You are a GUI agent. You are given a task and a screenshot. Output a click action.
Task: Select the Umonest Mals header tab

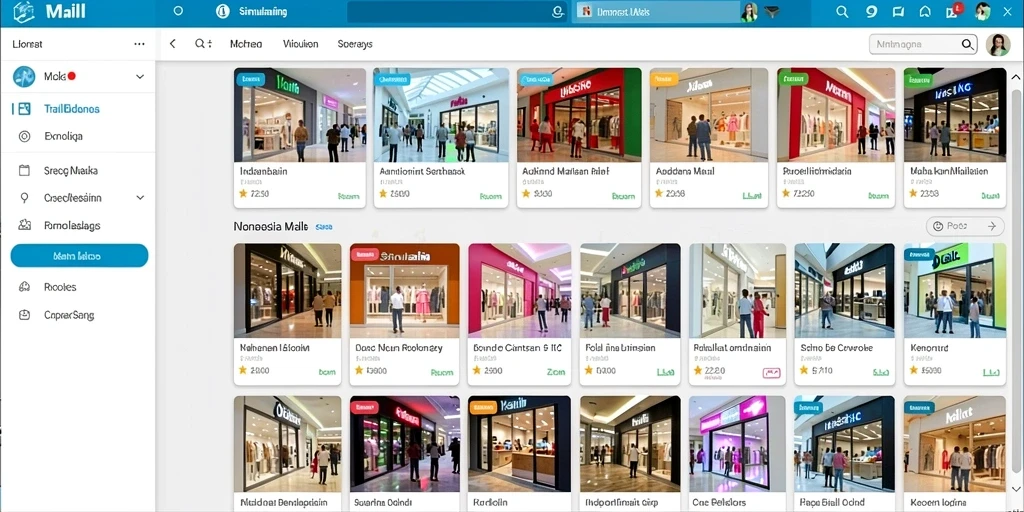(655, 12)
